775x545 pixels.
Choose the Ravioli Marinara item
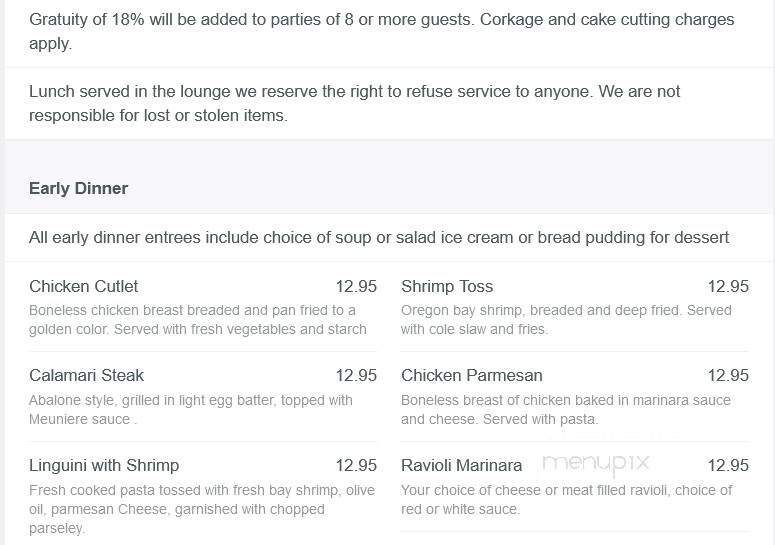tap(461, 465)
